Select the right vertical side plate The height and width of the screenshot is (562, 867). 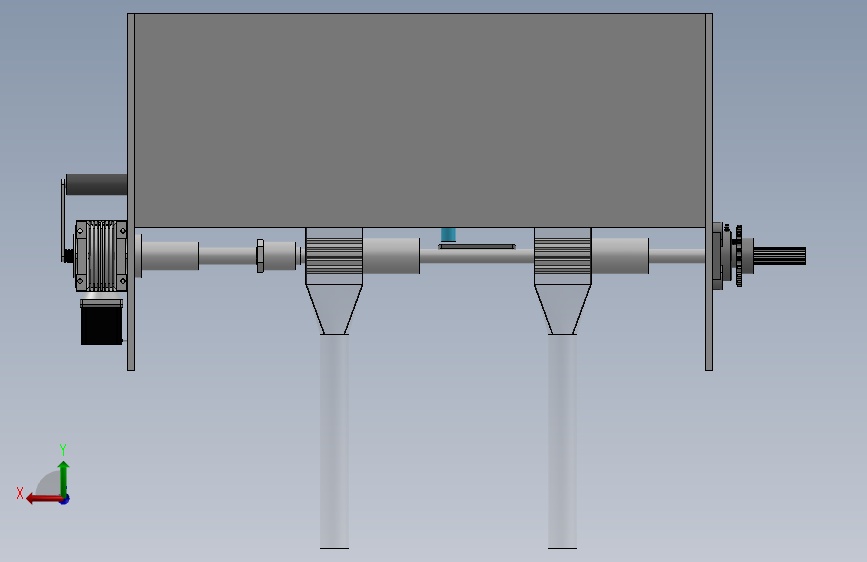(709, 192)
